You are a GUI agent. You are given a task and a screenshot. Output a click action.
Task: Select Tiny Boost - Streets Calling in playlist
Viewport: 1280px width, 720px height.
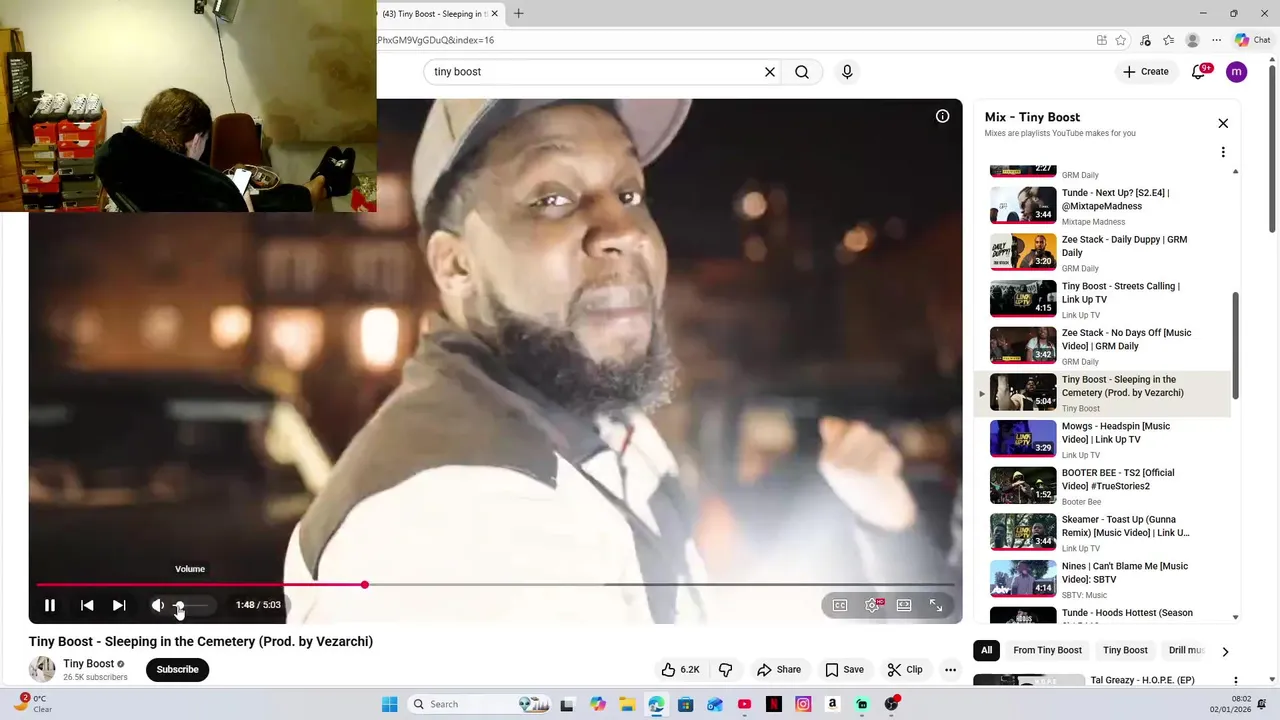point(1102,299)
